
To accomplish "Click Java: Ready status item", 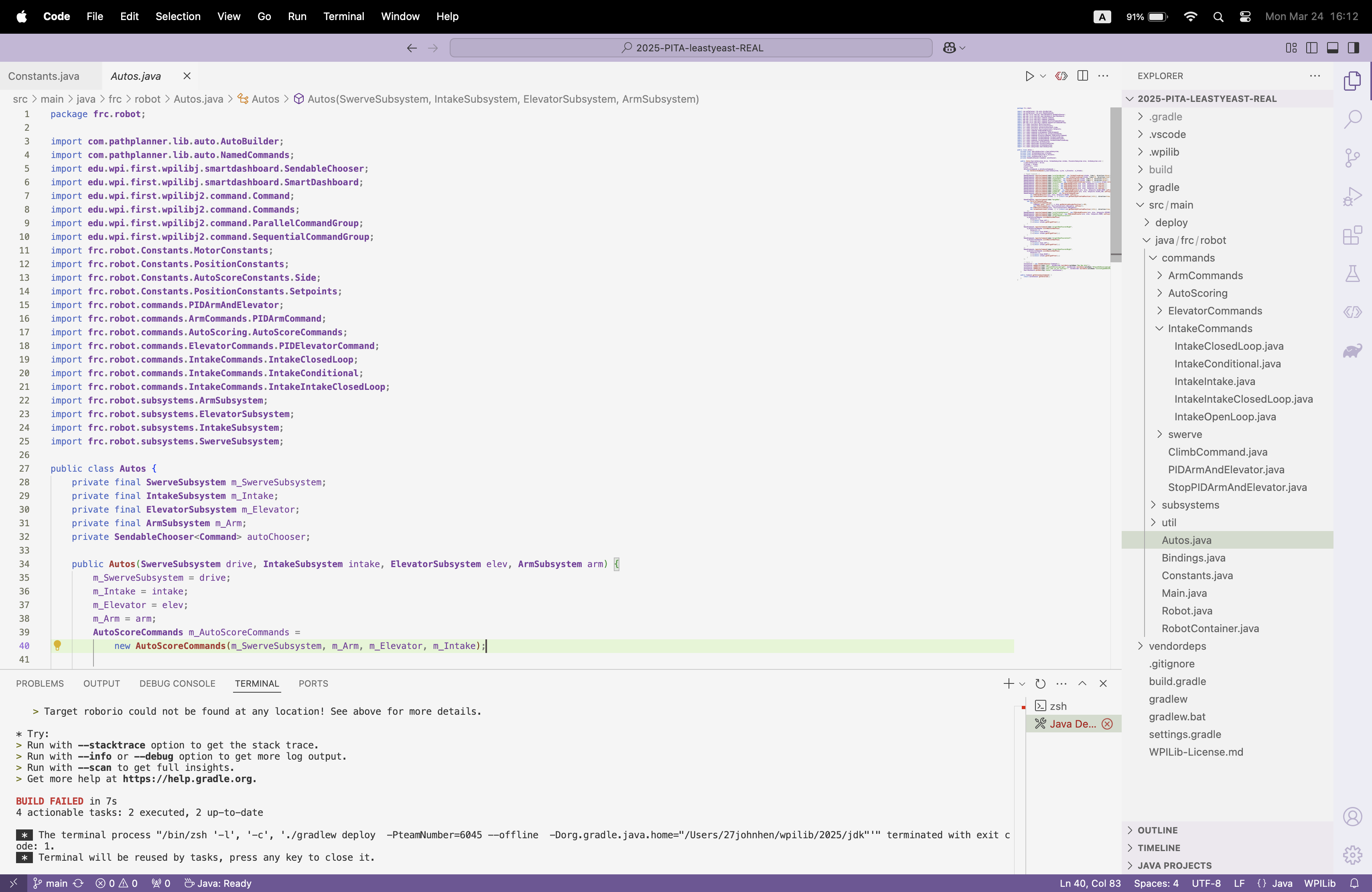I will tap(218, 883).
